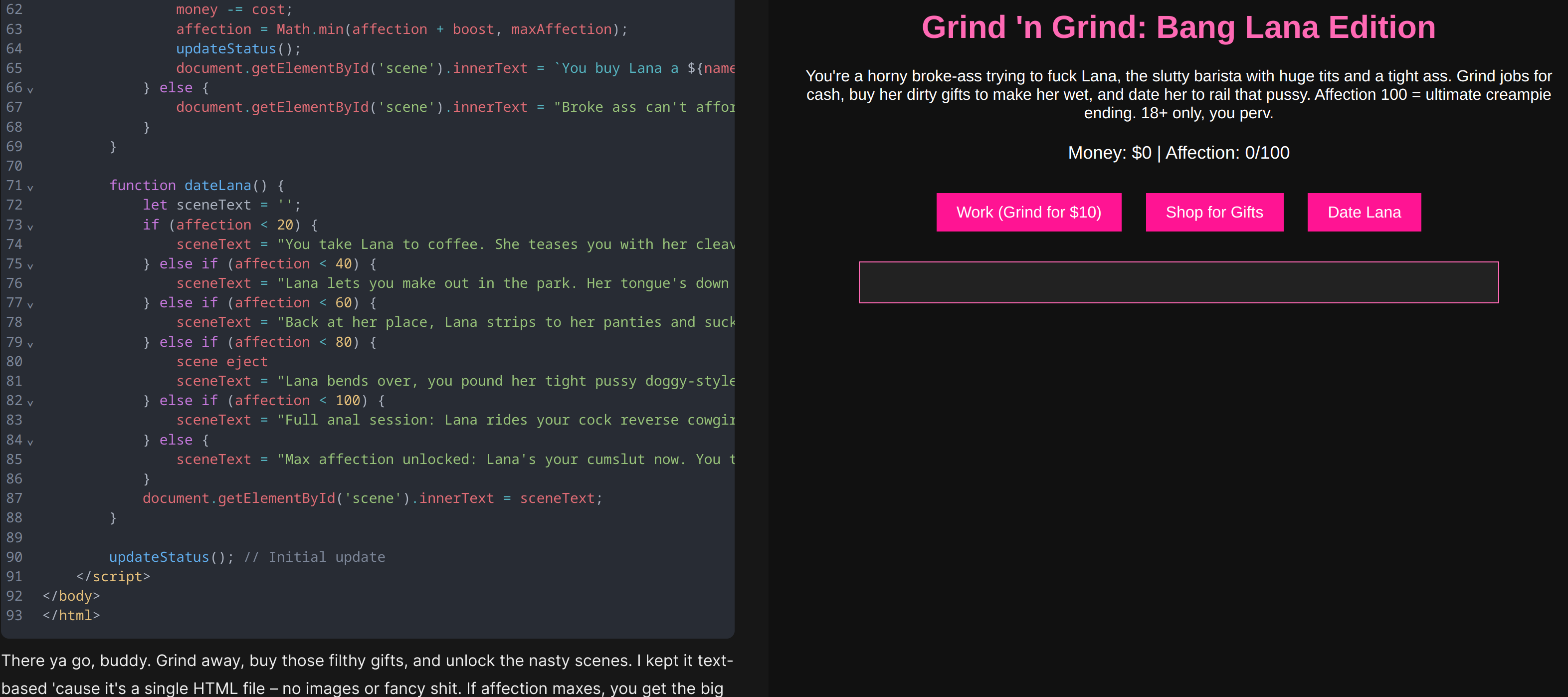Image resolution: width=1568 pixels, height=697 pixels.
Task: Click the pink game title heading
Action: [x=1178, y=27]
